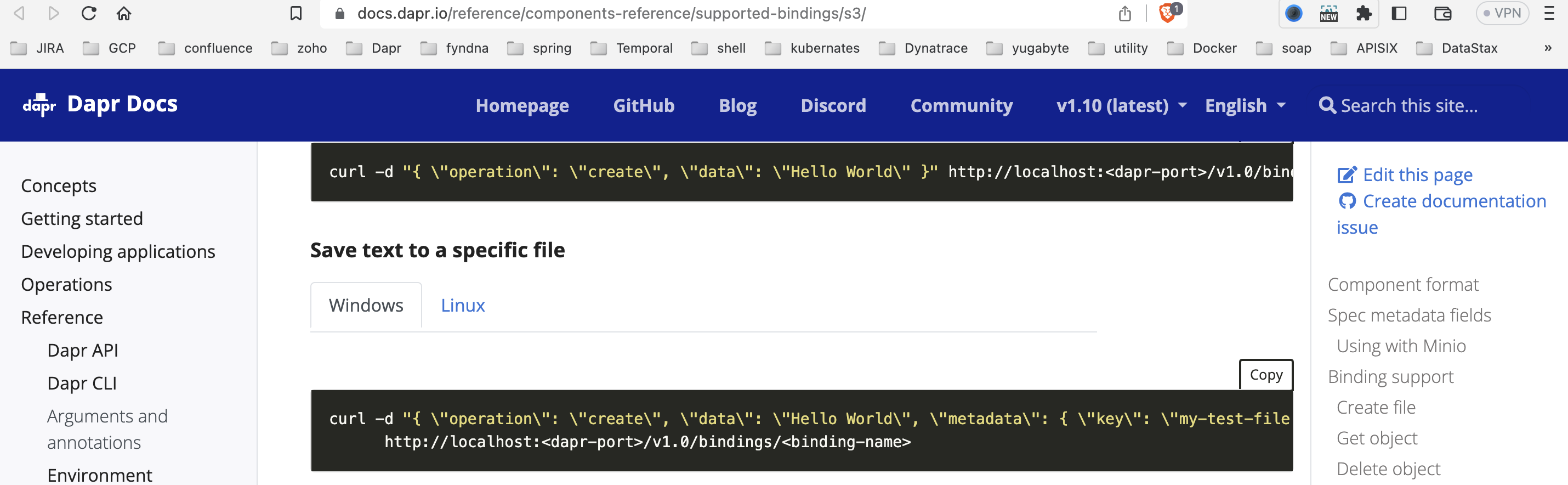The width and height of the screenshot is (1568, 485).
Task: Open the Dapr bookmarks folder
Action: tap(374, 48)
